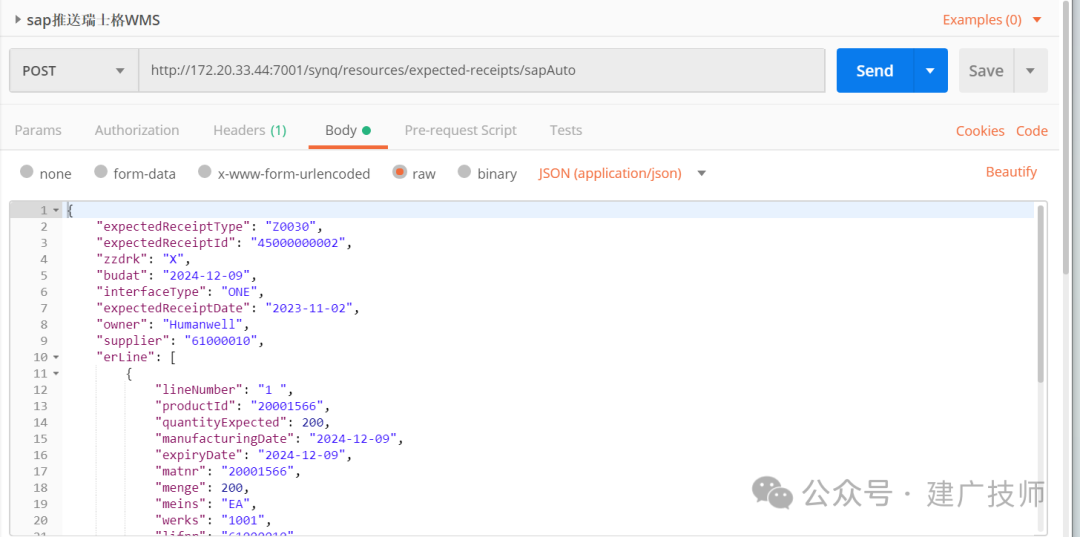Viewport: 1080px width, 537px height.
Task: Open the Examples (0) dropdown
Action: point(992,20)
